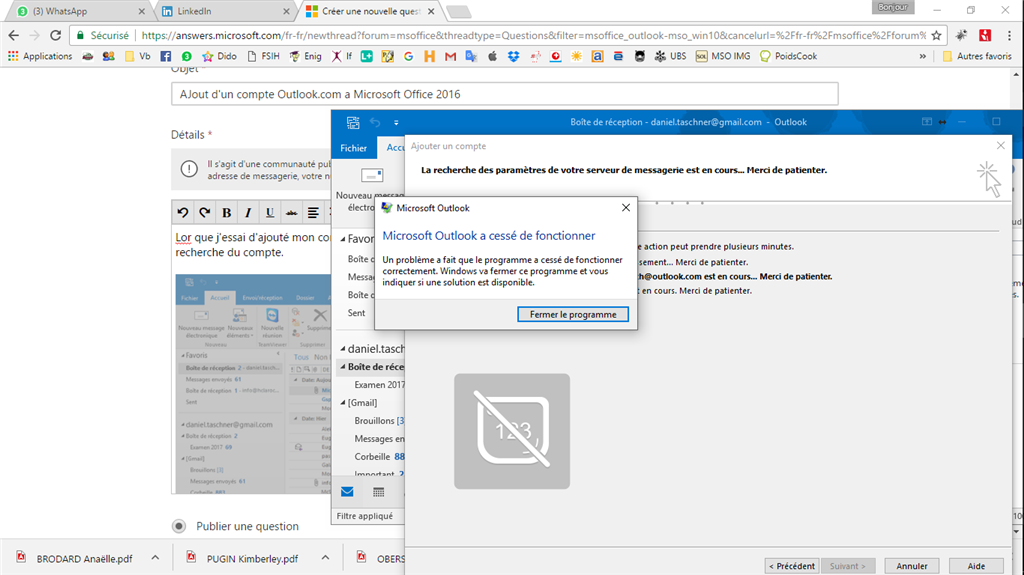Click the redo icon in the forum editor
Viewport: 1024px width, 575px height.
click(x=204, y=212)
